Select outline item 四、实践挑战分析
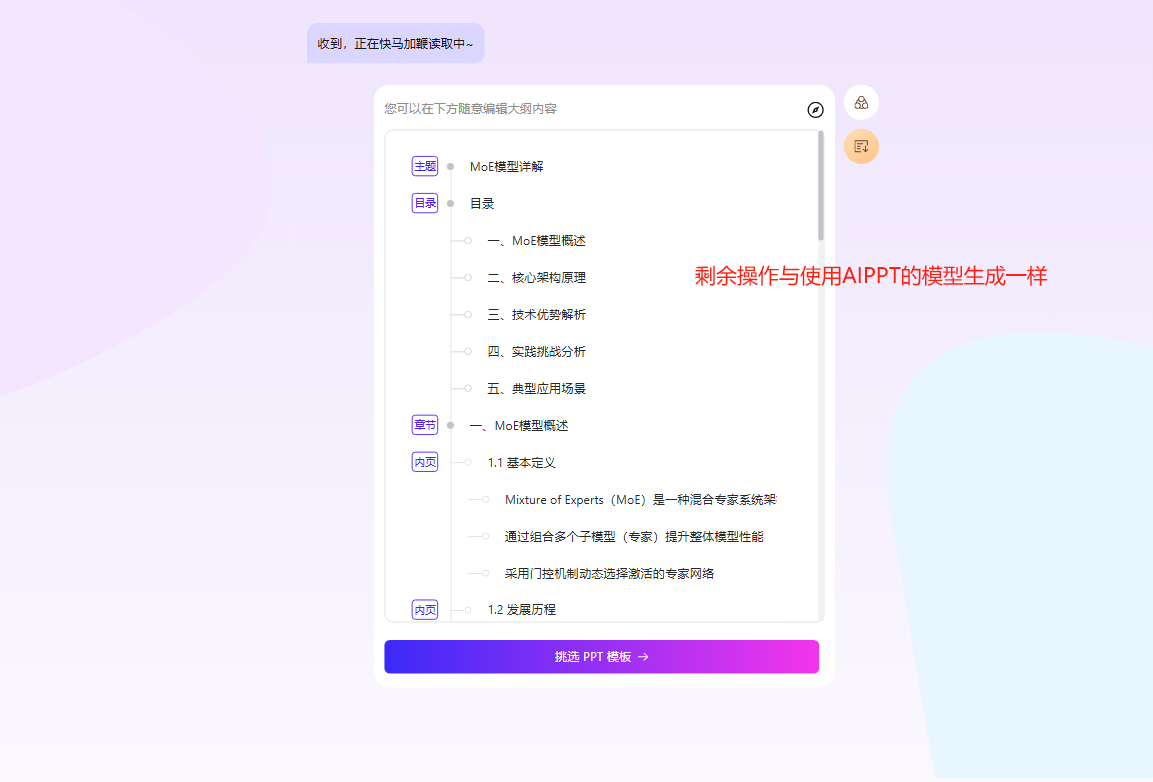This screenshot has width=1153, height=782. [536, 352]
